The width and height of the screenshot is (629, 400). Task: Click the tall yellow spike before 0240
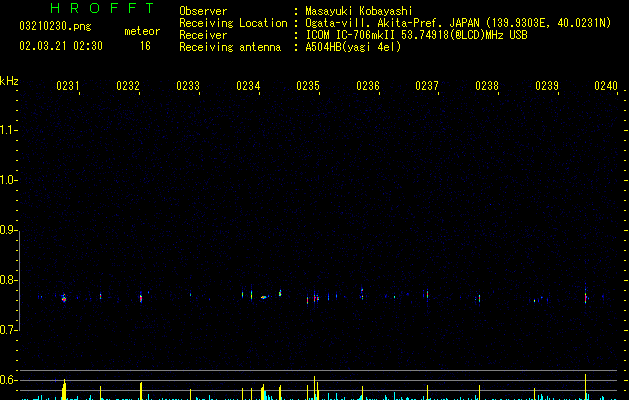(586, 387)
